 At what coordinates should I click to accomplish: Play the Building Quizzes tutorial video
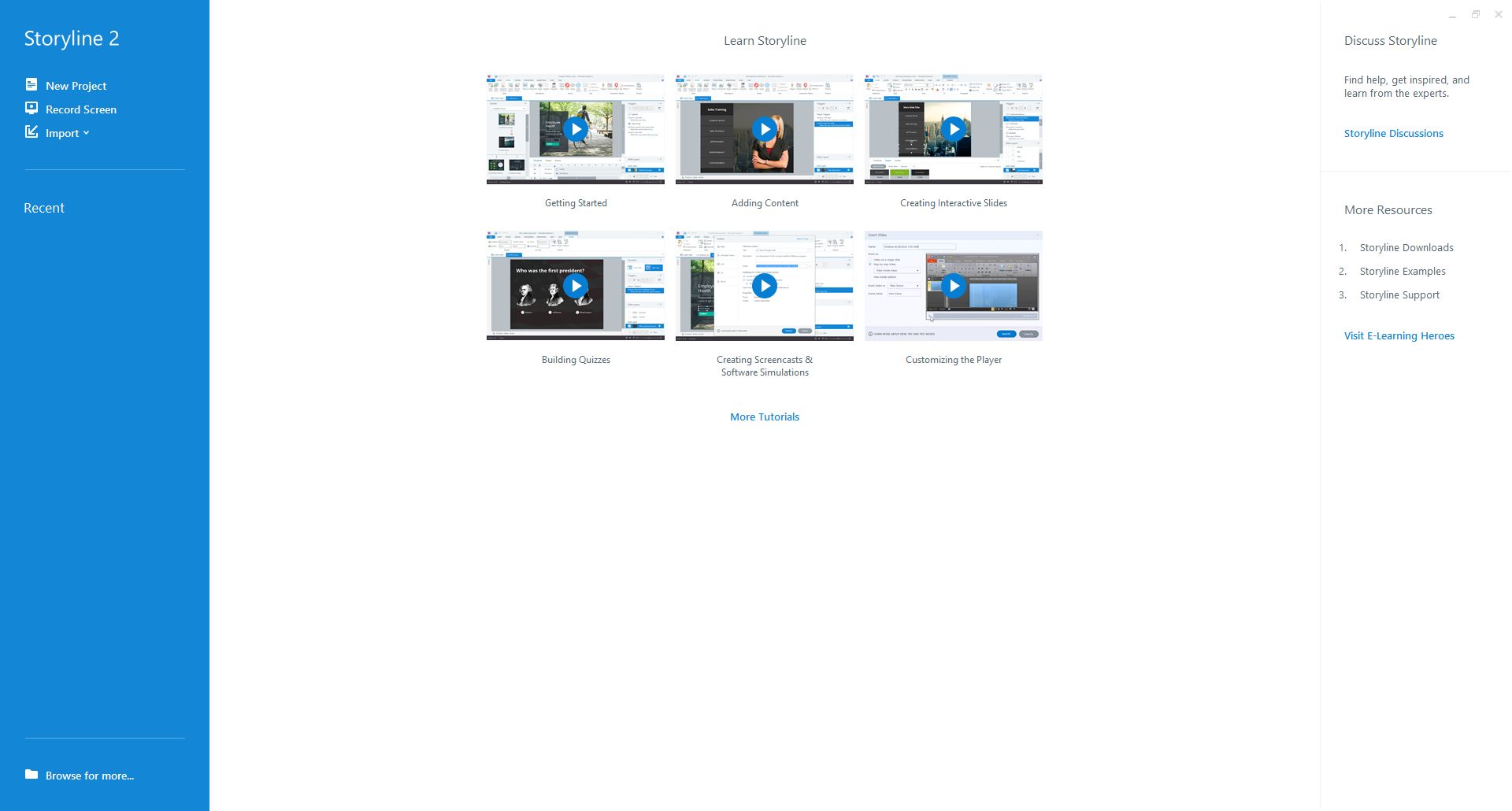click(576, 285)
